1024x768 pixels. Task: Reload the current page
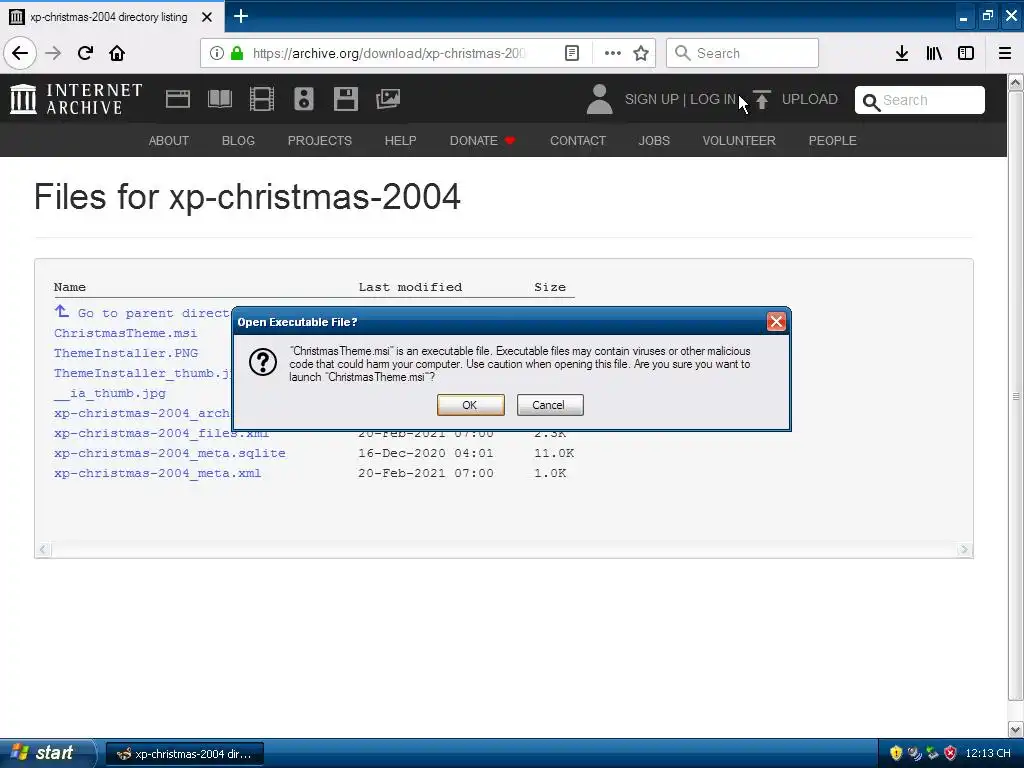click(85, 53)
